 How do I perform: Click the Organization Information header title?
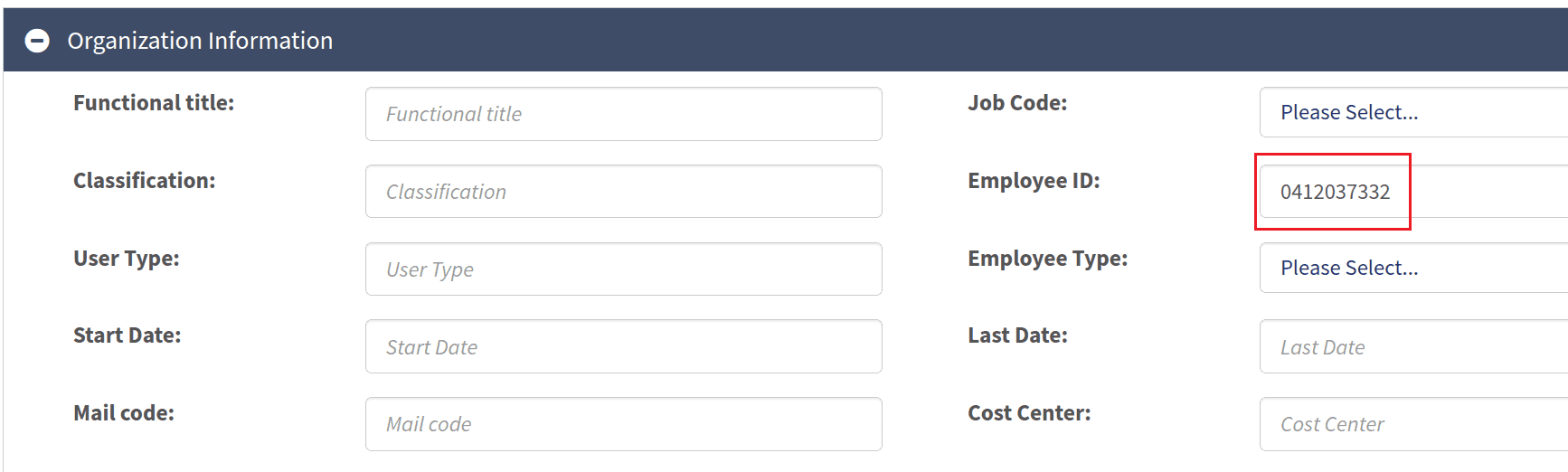[200, 41]
